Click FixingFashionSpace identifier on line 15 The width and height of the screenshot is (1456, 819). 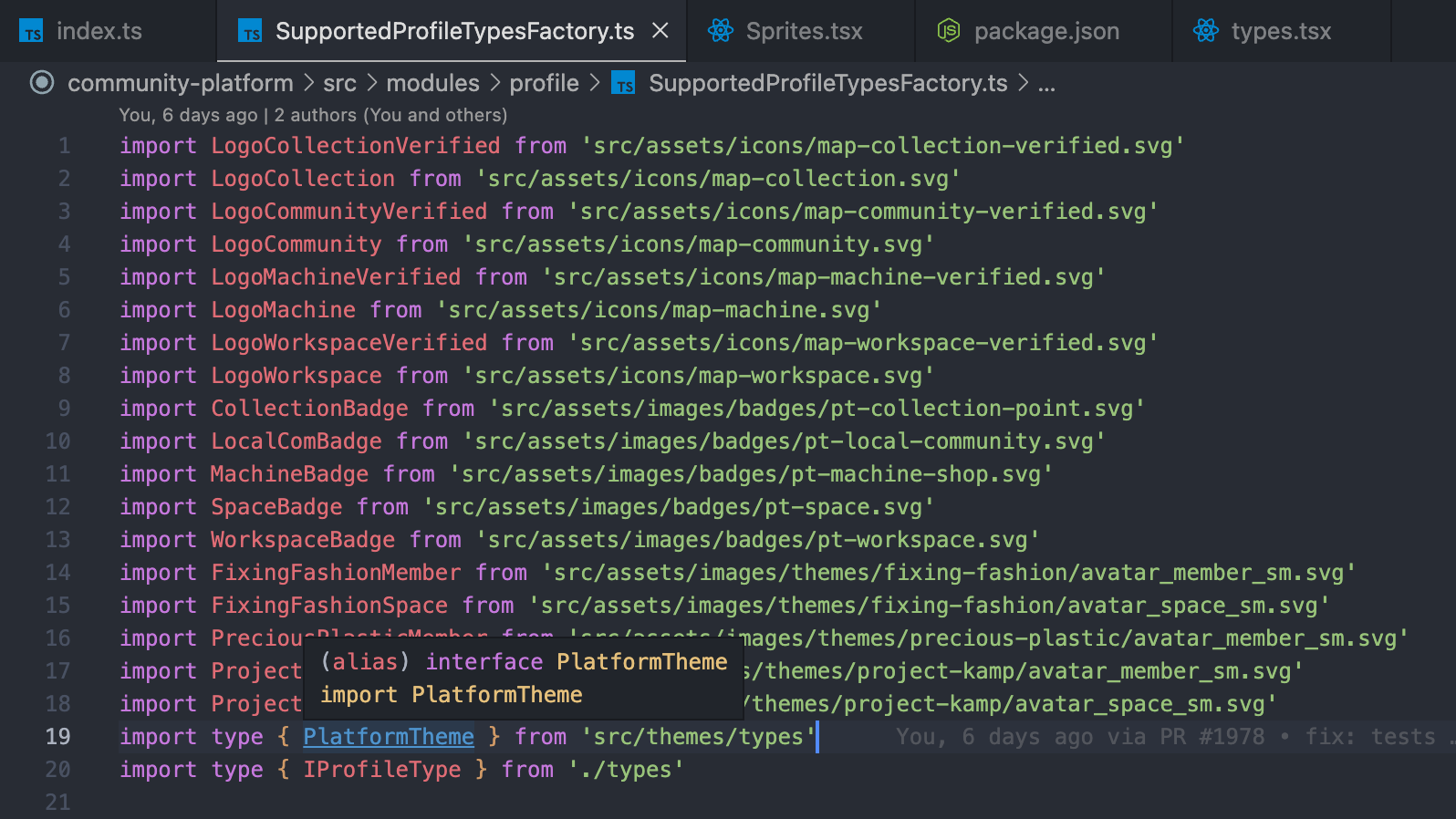click(329, 605)
